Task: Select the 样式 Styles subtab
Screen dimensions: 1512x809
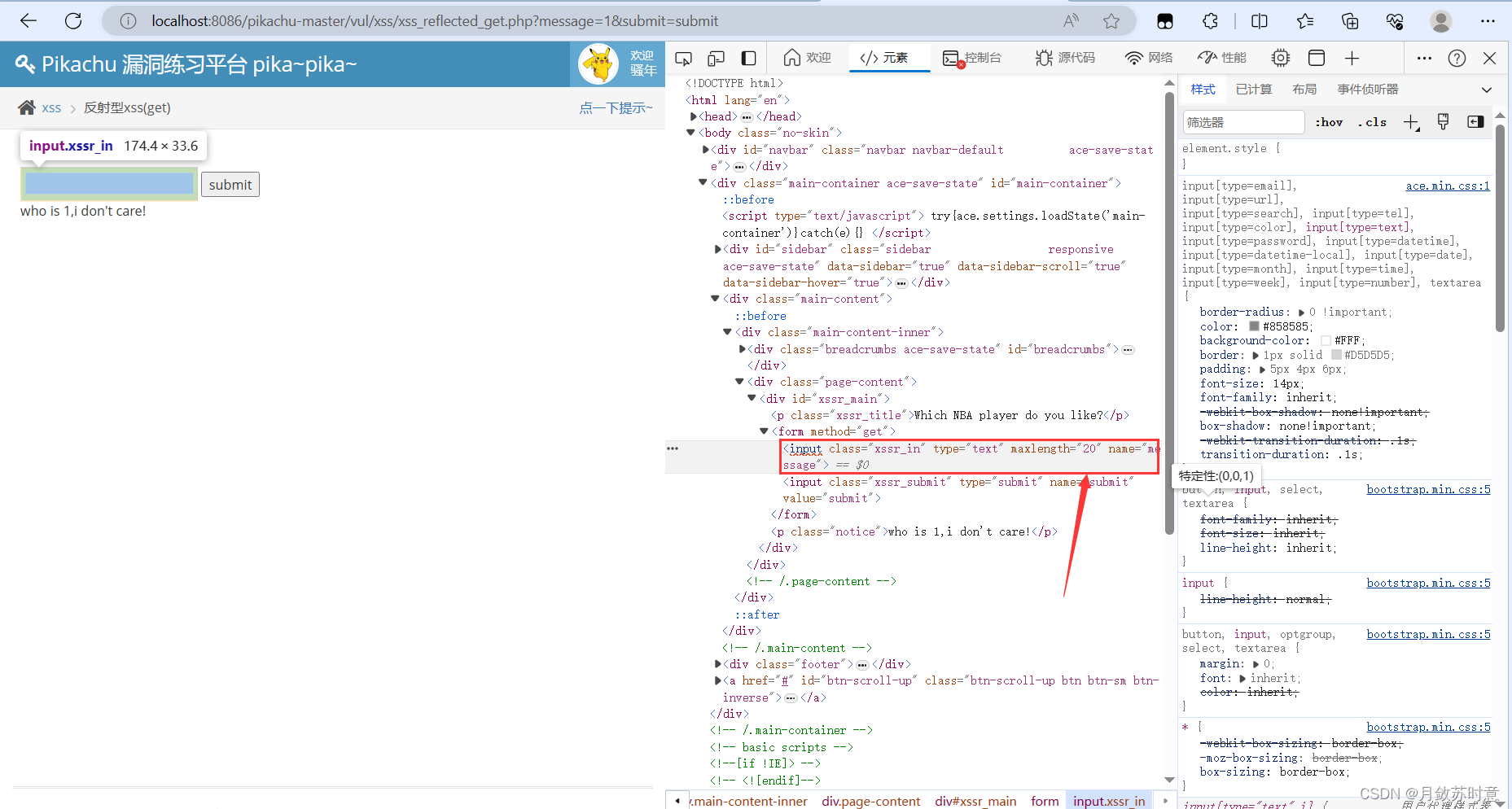Action: (1203, 90)
